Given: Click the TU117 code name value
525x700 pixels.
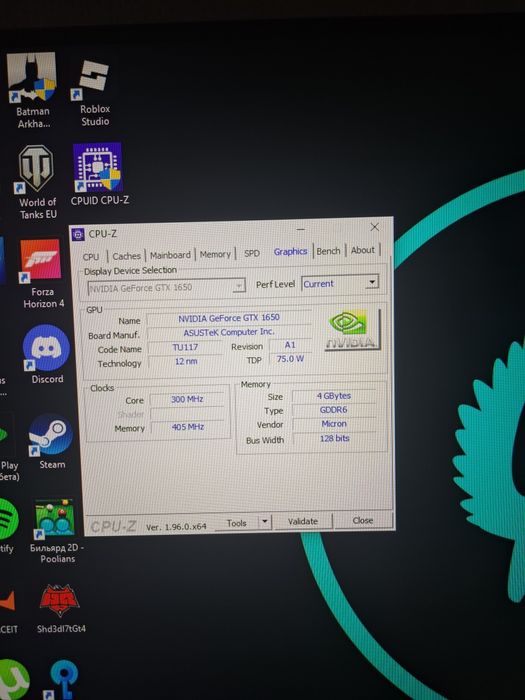Looking at the screenshot, I should coord(185,347).
